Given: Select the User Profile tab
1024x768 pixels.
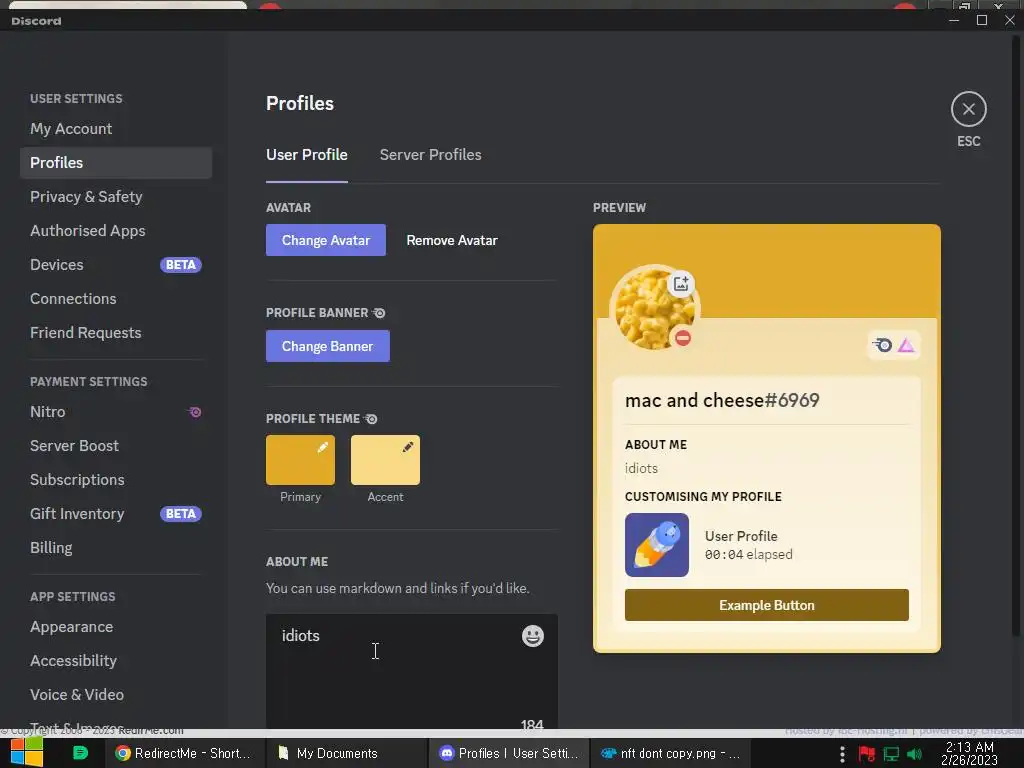Looking at the screenshot, I should point(306,155).
